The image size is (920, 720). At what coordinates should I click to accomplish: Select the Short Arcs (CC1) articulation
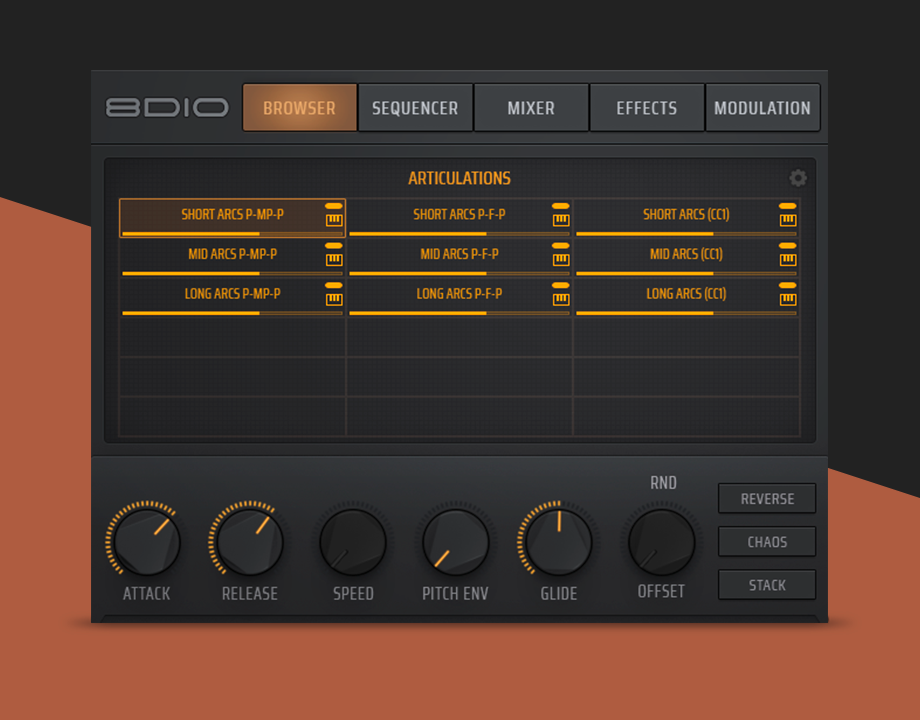pos(686,218)
